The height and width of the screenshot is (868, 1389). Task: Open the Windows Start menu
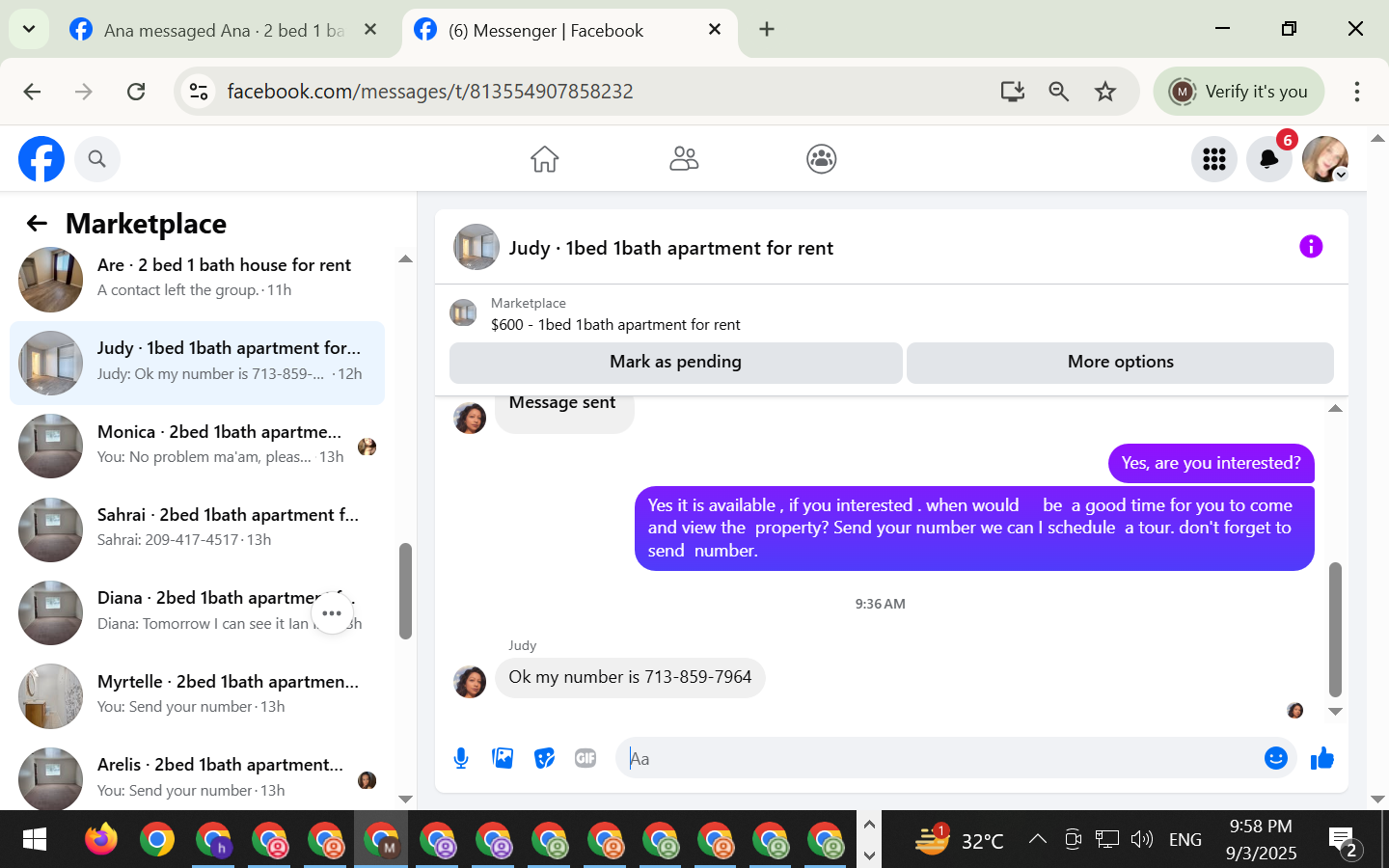click(34, 840)
